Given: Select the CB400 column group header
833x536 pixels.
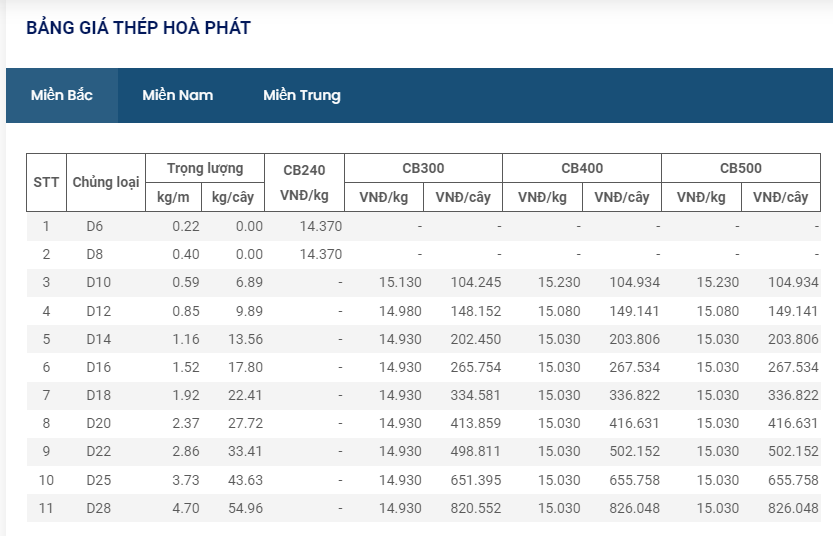Looking at the screenshot, I should click(x=582, y=168).
